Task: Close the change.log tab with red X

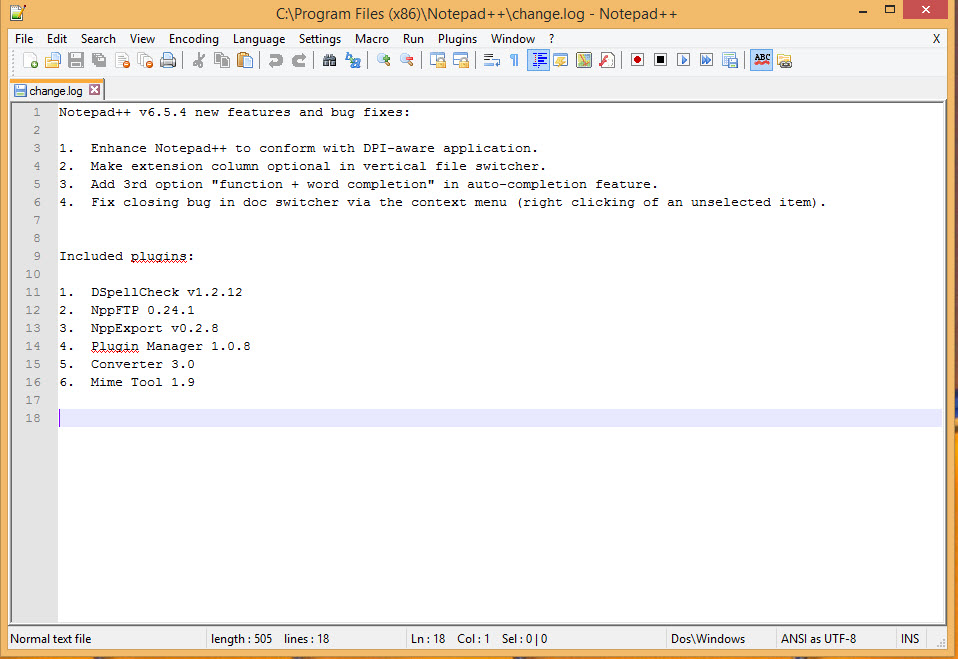Action: tap(94, 90)
